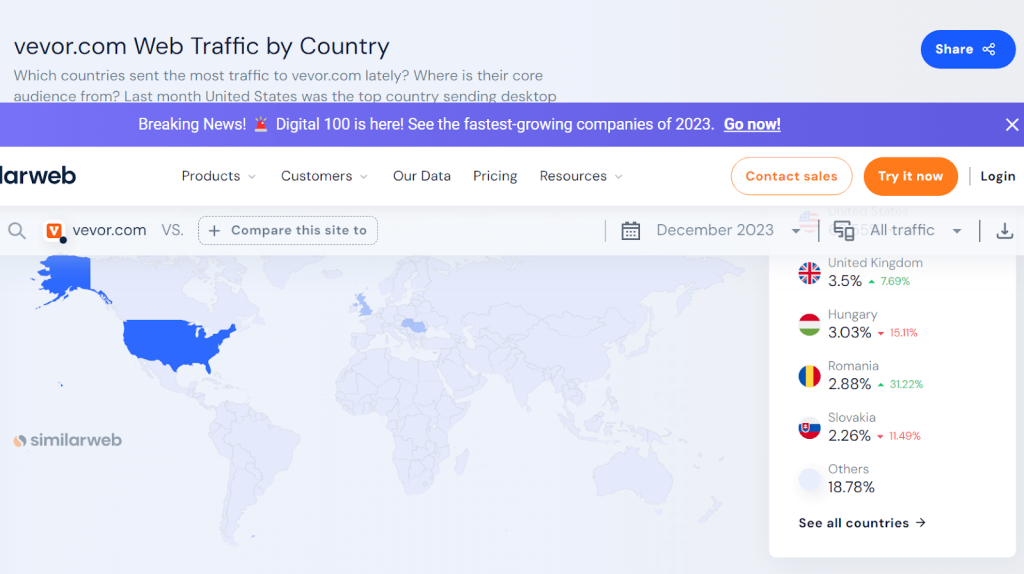Click the search magnifier icon
This screenshot has height=574, width=1024.
[17, 231]
